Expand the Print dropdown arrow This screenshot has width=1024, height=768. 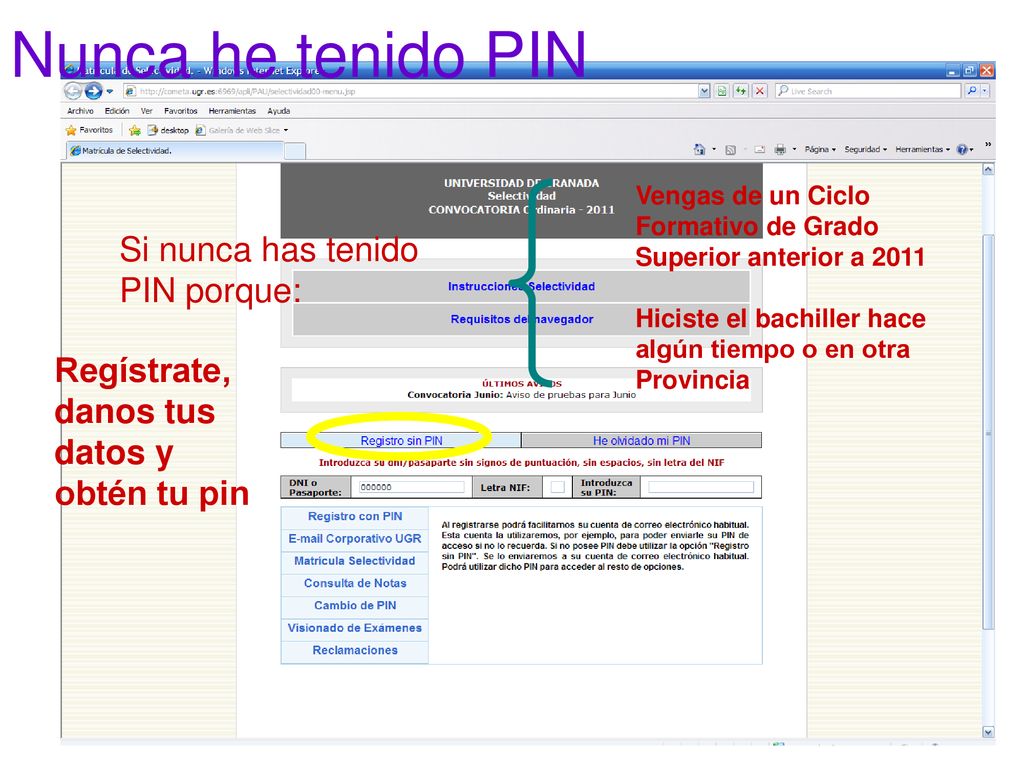point(794,150)
